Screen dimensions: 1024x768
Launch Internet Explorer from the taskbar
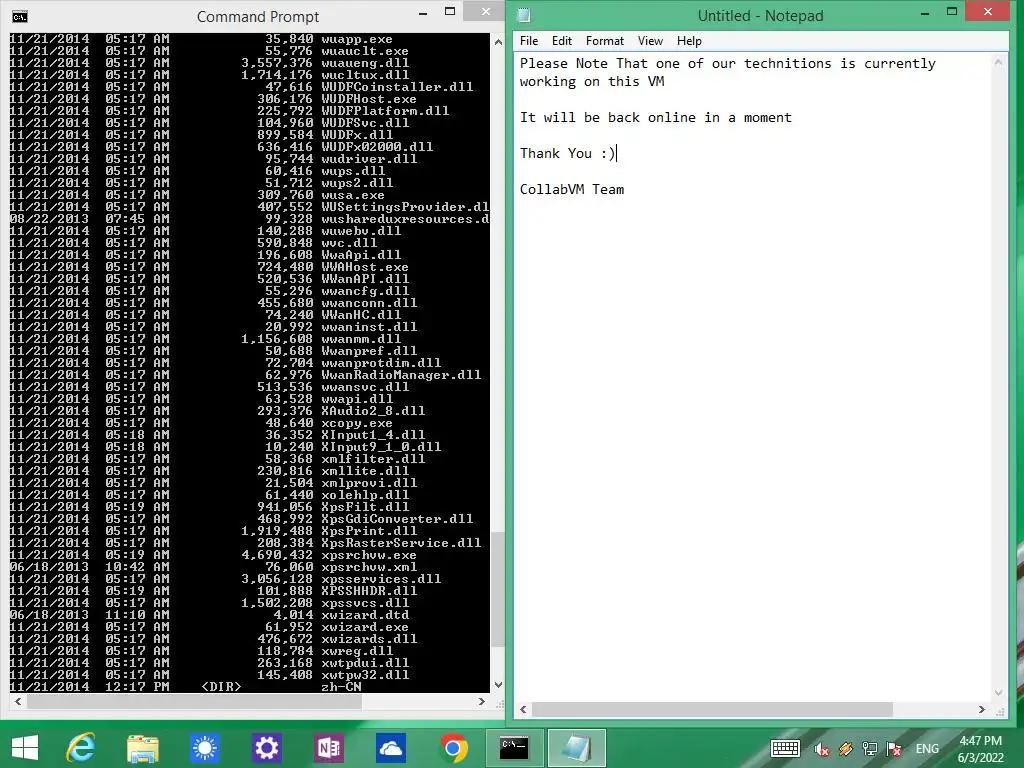click(x=81, y=748)
